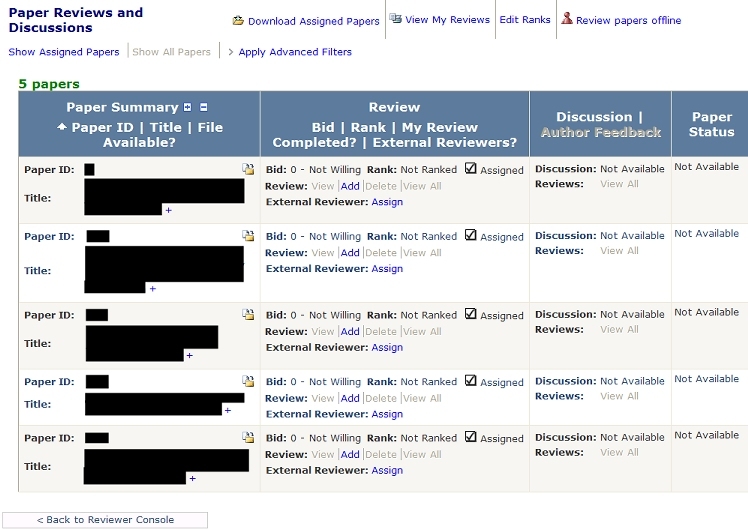Toggle the third paper's Assigned checkbox
Image resolution: width=748 pixels, height=530 pixels.
(471, 314)
